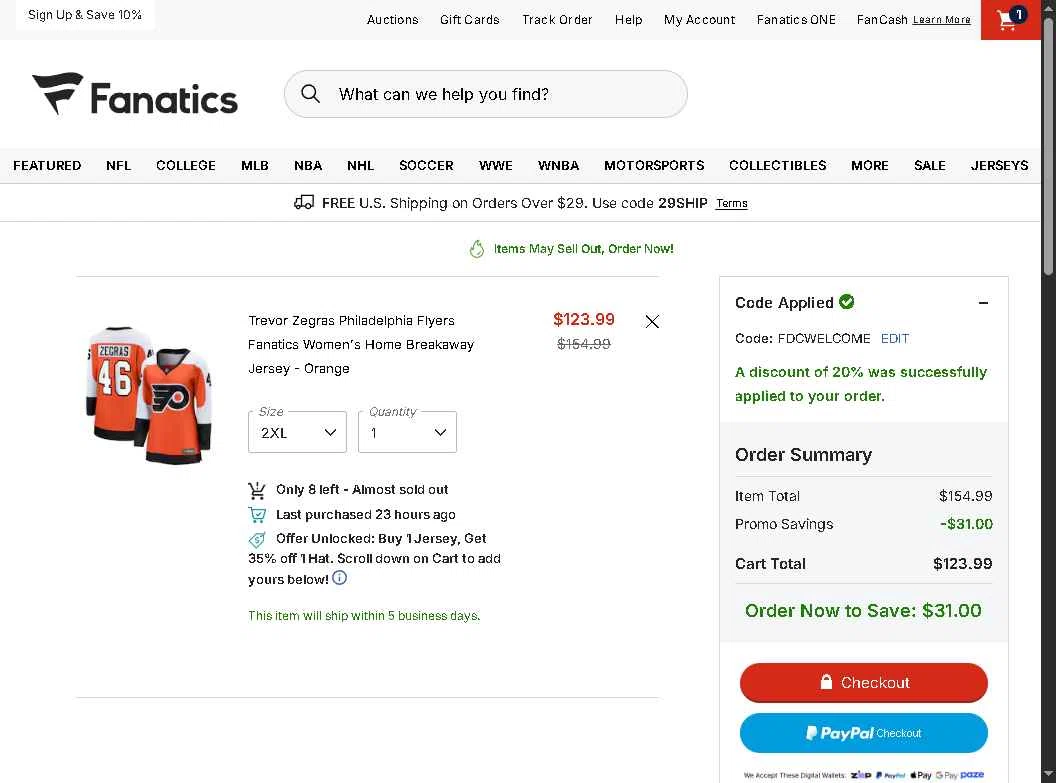The width and height of the screenshot is (1056, 783).
Task: Click the search input field
Action: coord(500,94)
